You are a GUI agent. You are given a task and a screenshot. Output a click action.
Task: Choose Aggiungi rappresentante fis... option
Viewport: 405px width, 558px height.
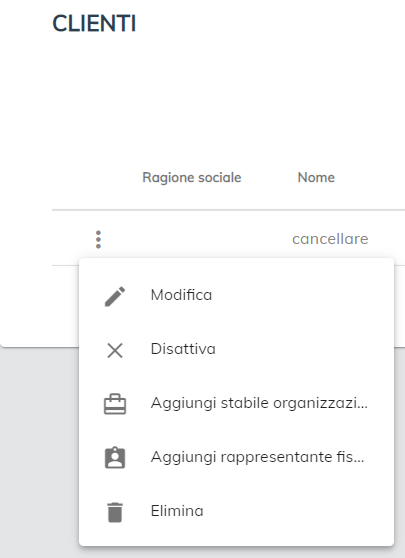(236, 457)
